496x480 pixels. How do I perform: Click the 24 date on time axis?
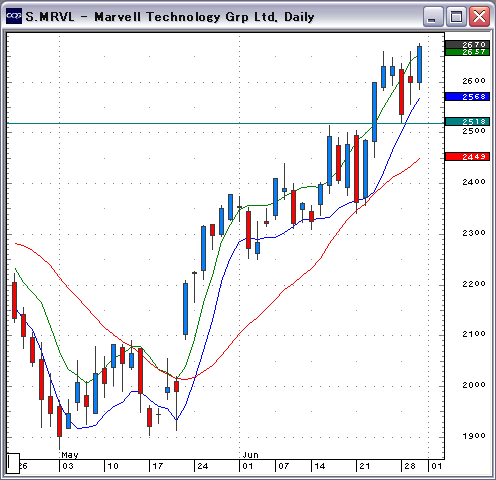[x=203, y=466]
